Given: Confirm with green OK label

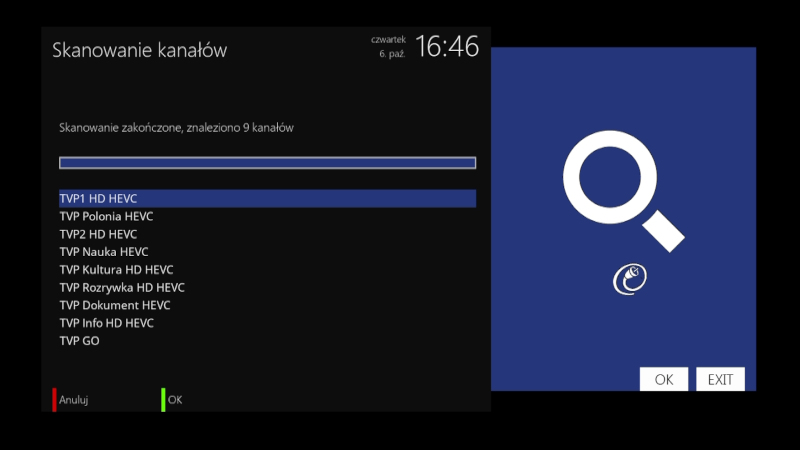Looking at the screenshot, I should point(175,399).
